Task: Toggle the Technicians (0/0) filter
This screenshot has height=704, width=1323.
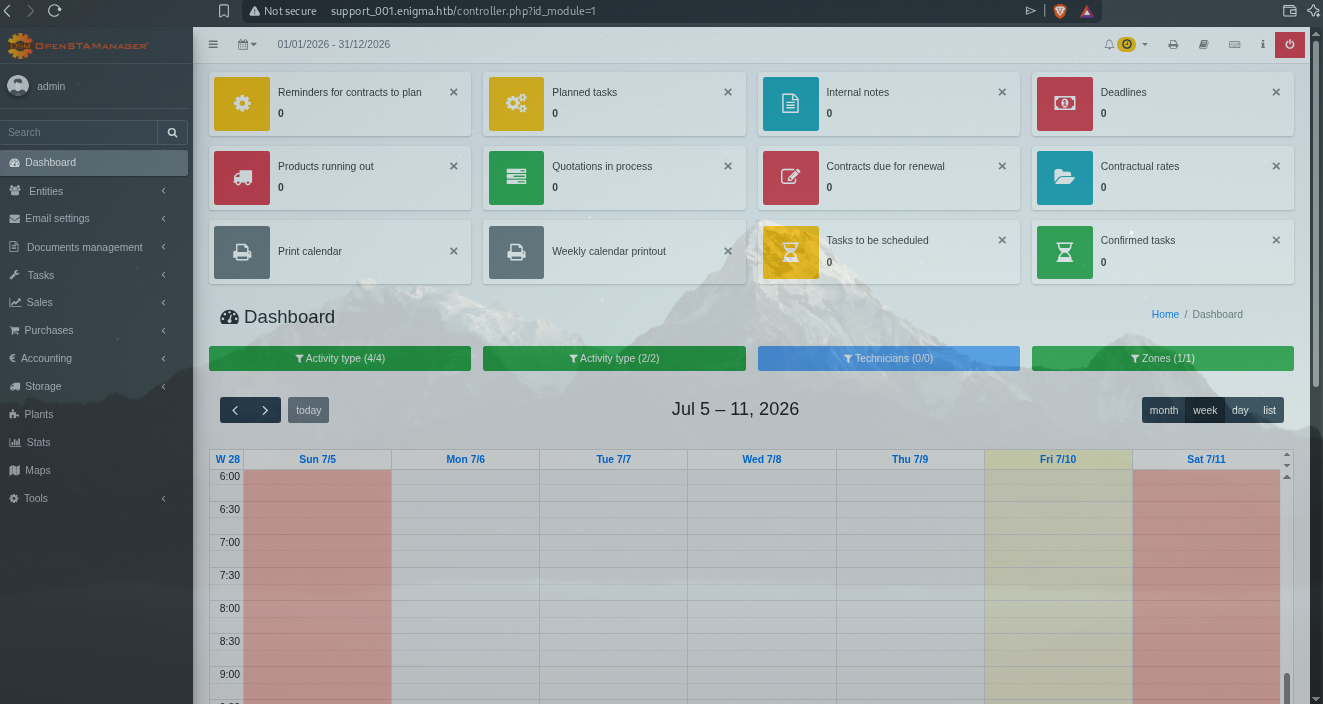Action: 888,358
